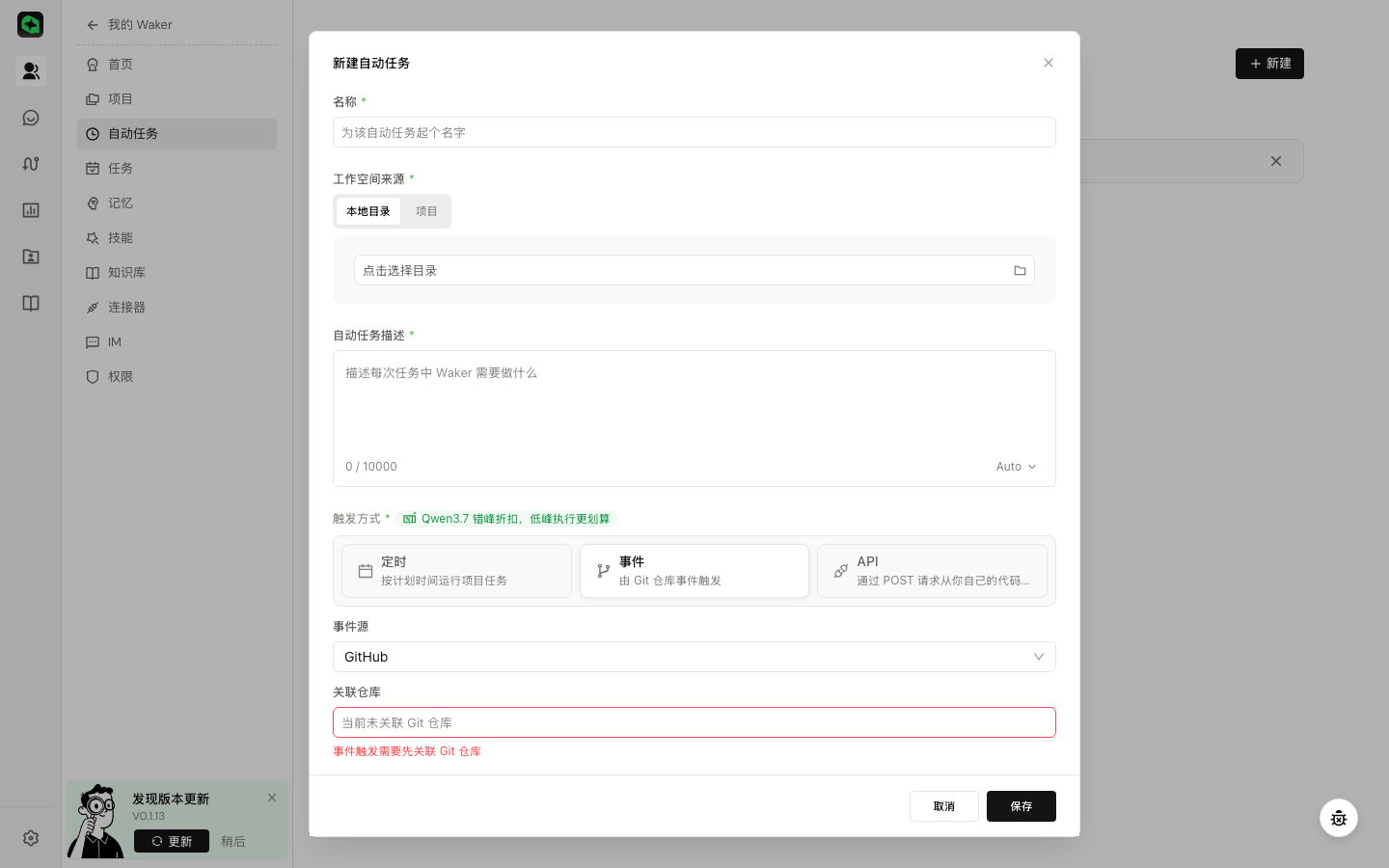Dismiss the banner with its X icon
This screenshot has height=868, width=1389.
(x=1276, y=161)
